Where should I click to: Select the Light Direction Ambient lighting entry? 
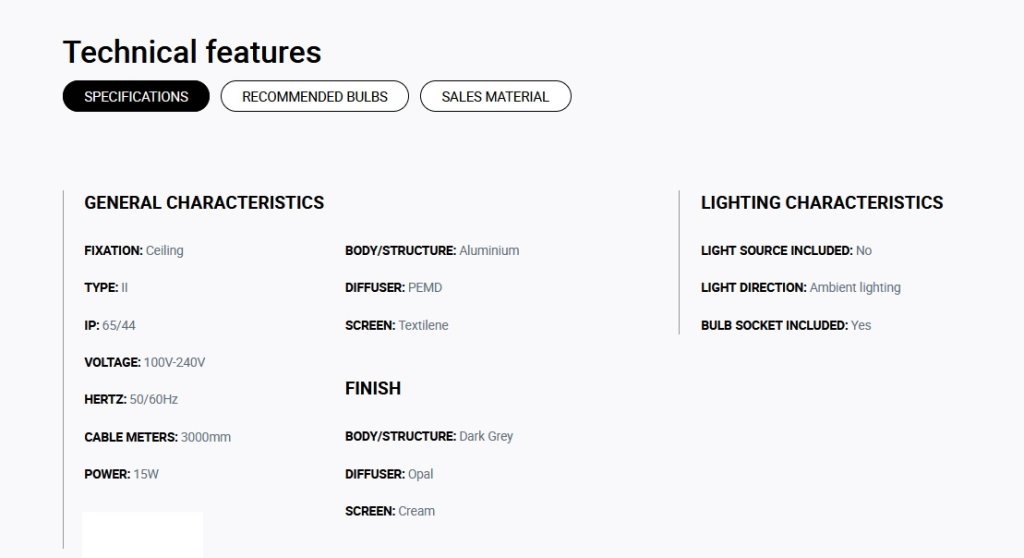coord(801,287)
